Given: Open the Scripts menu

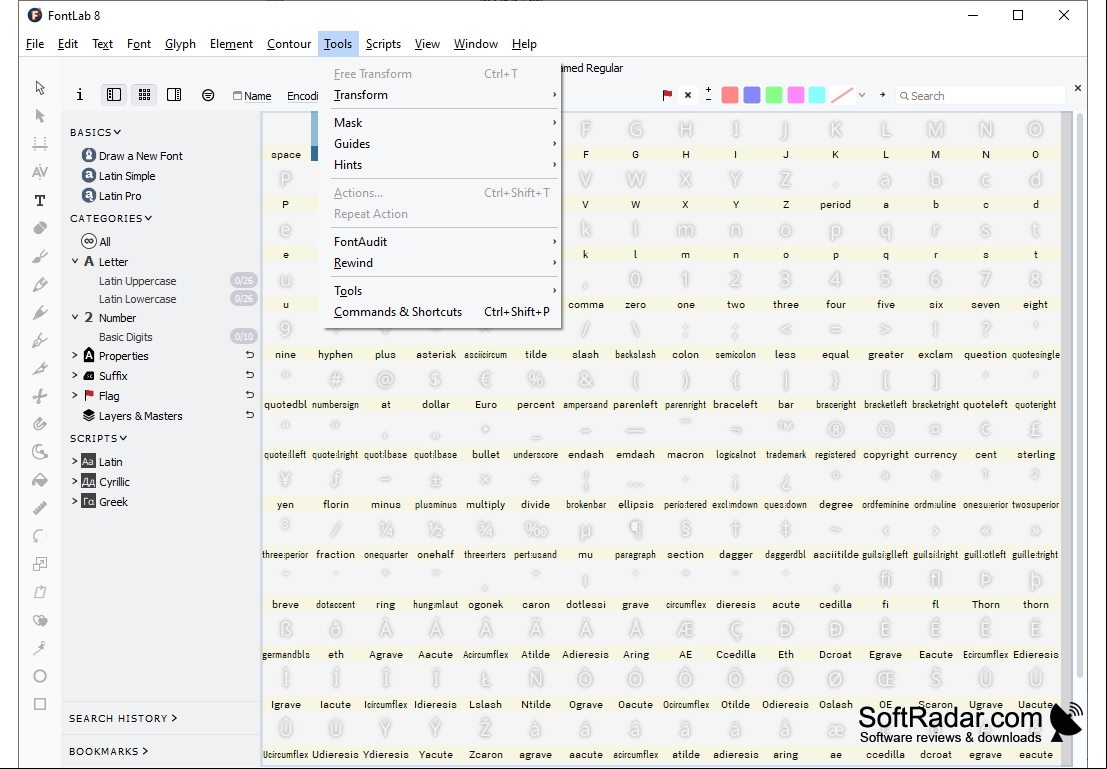Looking at the screenshot, I should (383, 44).
